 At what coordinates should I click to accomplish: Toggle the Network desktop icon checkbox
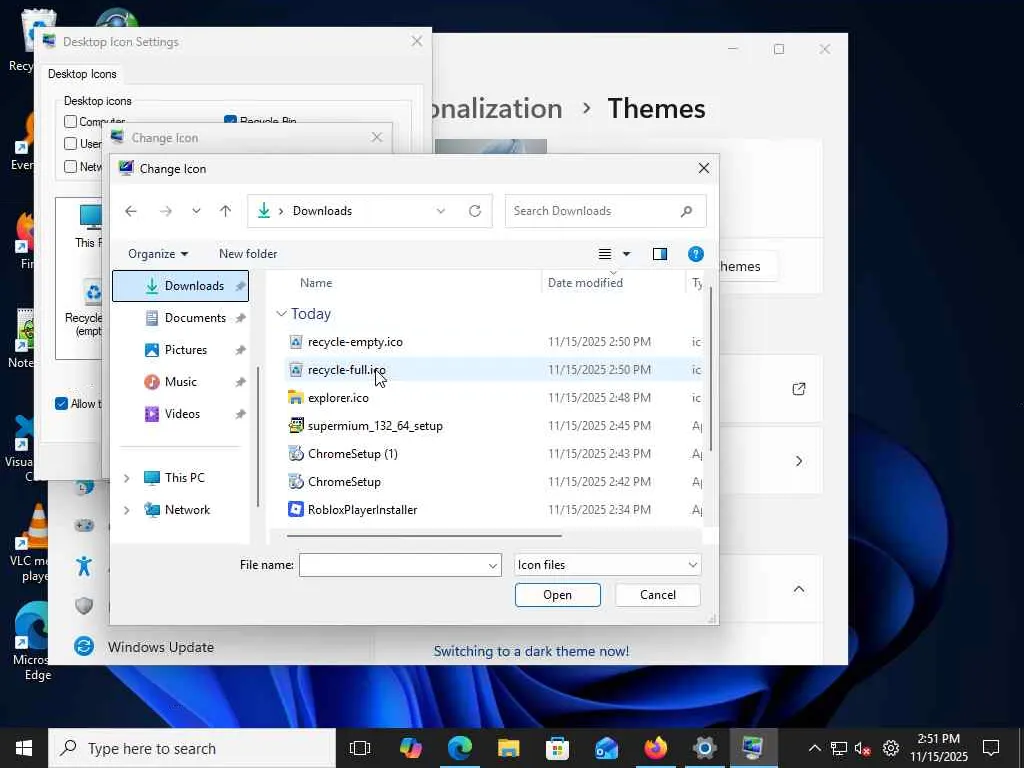tap(71, 167)
